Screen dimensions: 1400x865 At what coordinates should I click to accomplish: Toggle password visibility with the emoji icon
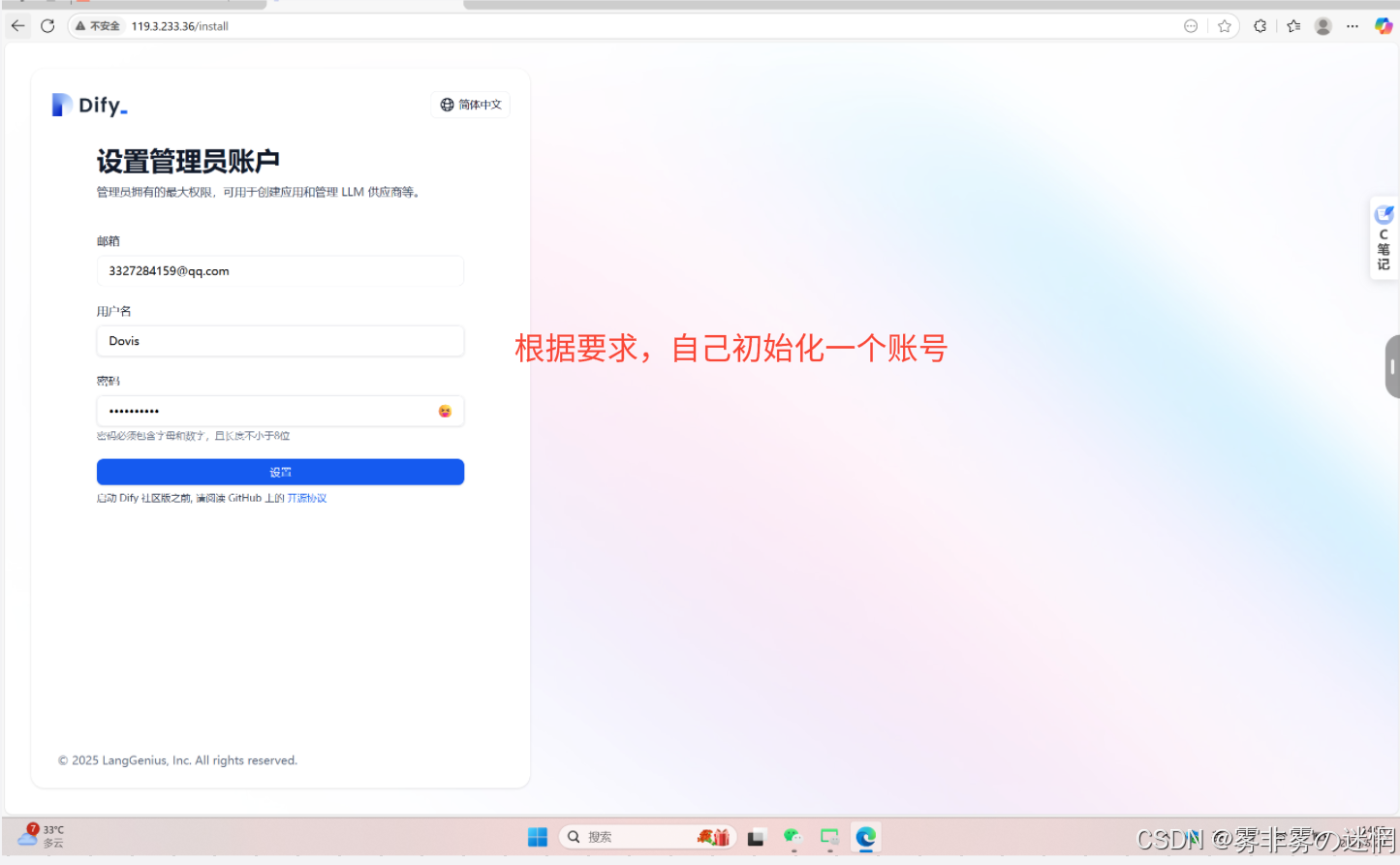445,411
